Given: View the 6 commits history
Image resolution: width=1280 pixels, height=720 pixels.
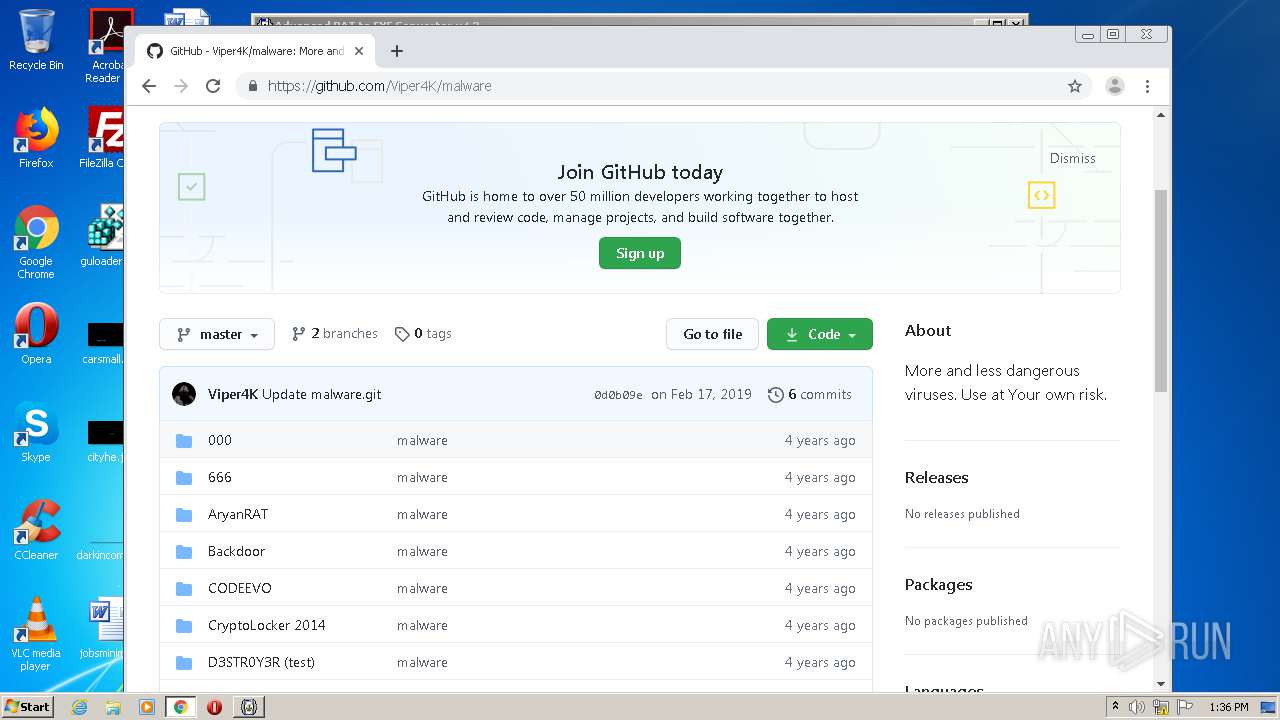Looking at the screenshot, I should point(810,394).
